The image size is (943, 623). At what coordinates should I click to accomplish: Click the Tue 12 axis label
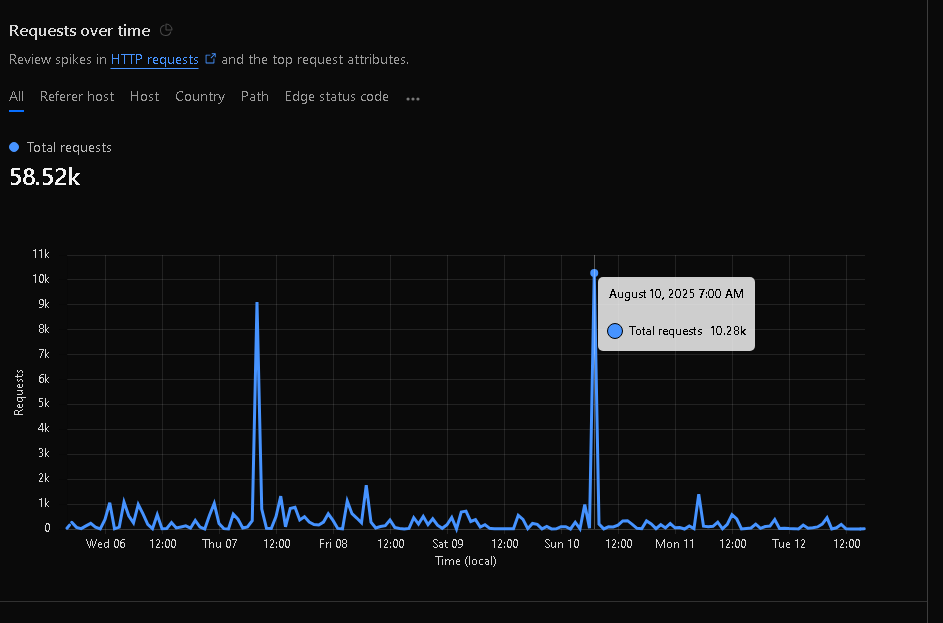tap(789, 544)
